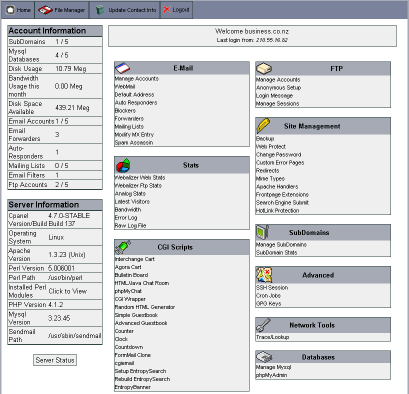
Task: Open FTP Manage Accounts link
Action: point(278,80)
